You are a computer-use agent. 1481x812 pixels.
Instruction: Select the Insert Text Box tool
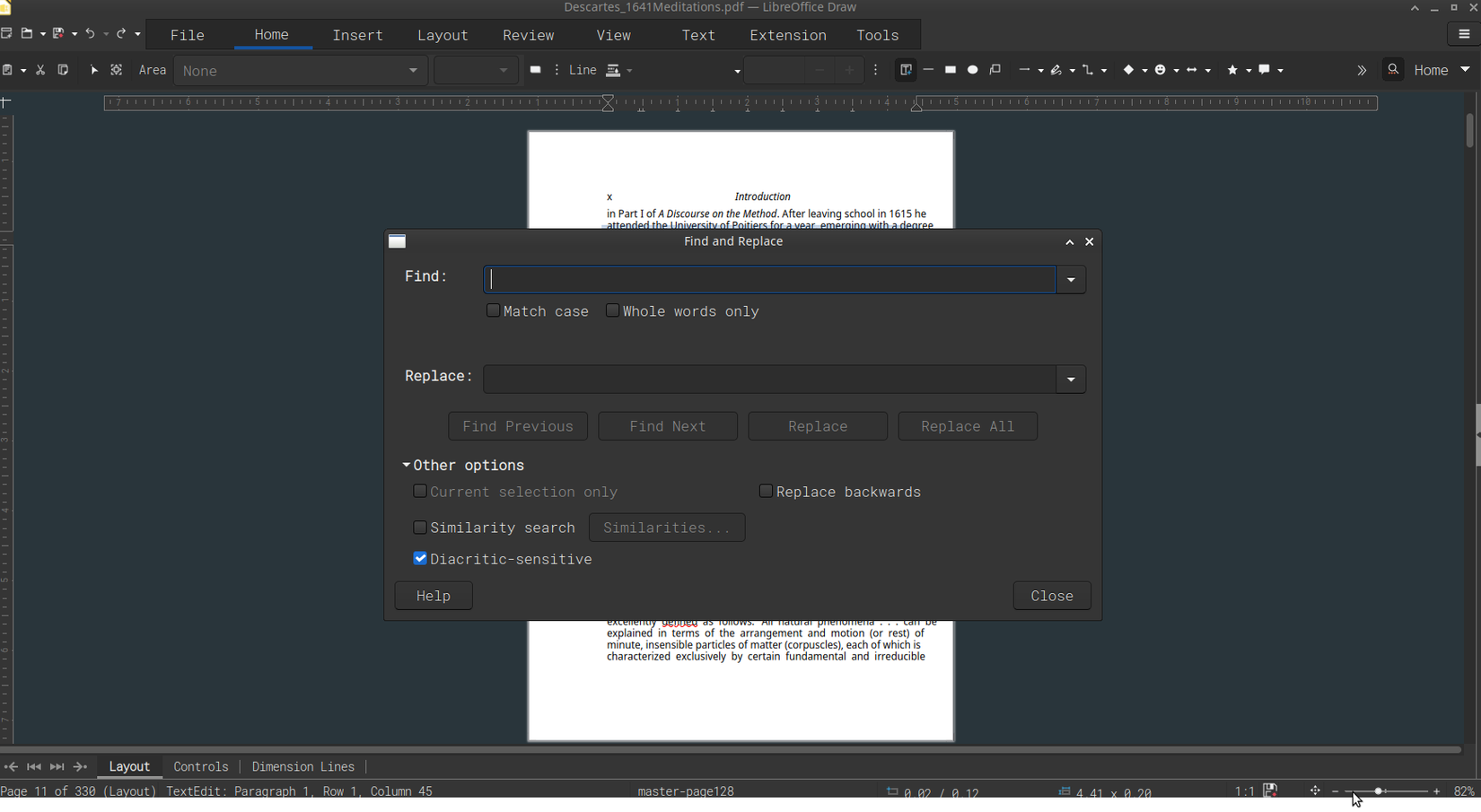pos(906,70)
